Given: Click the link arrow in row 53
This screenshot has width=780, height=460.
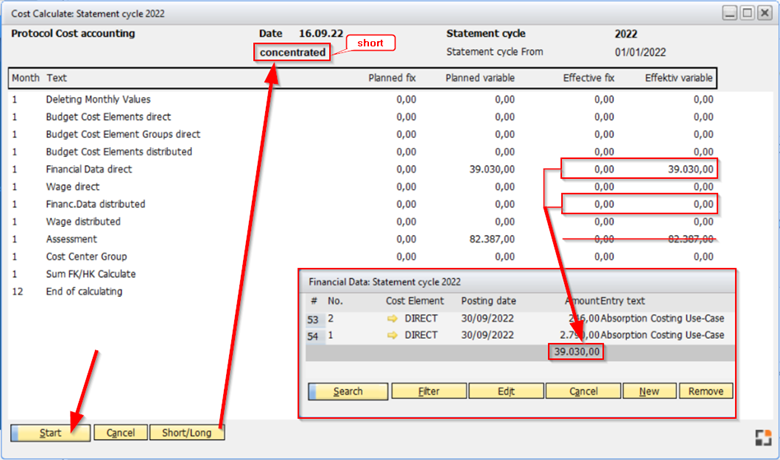Looking at the screenshot, I should (x=394, y=318).
